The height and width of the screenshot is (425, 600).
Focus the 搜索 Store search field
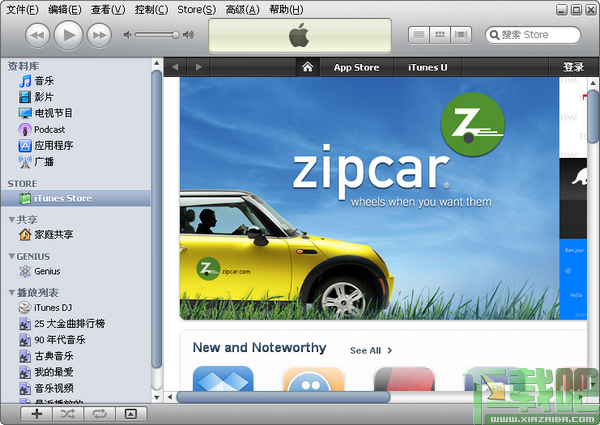(x=533, y=35)
